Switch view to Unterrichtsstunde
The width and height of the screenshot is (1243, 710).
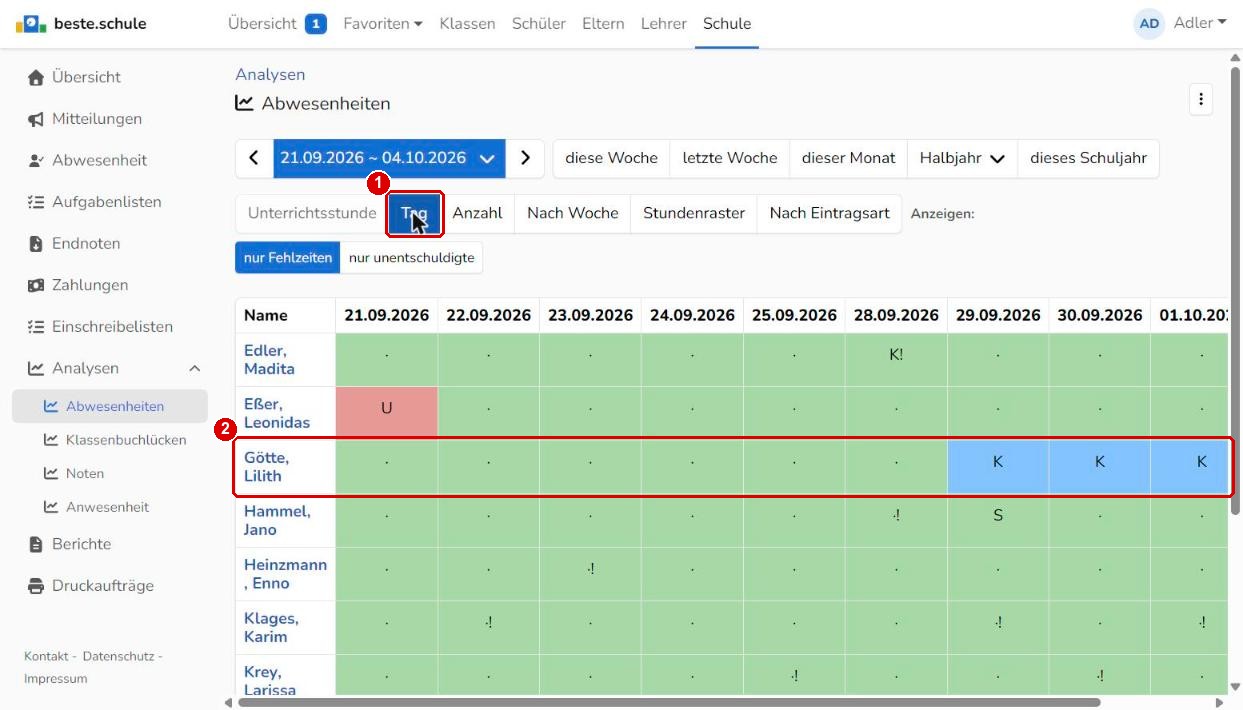pos(312,213)
